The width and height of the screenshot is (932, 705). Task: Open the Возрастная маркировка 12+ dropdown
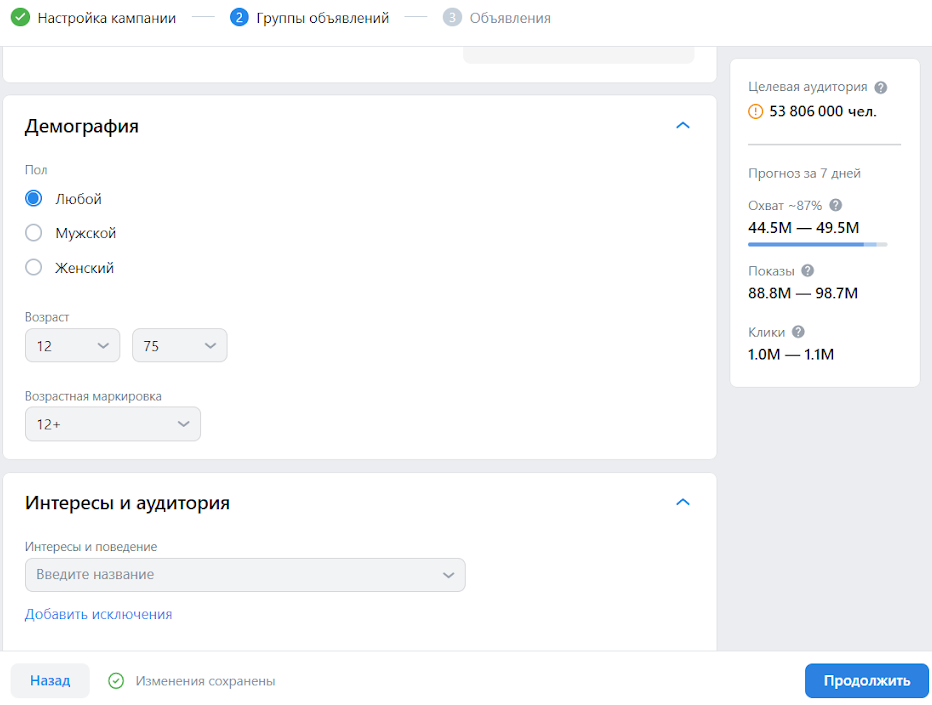point(113,424)
